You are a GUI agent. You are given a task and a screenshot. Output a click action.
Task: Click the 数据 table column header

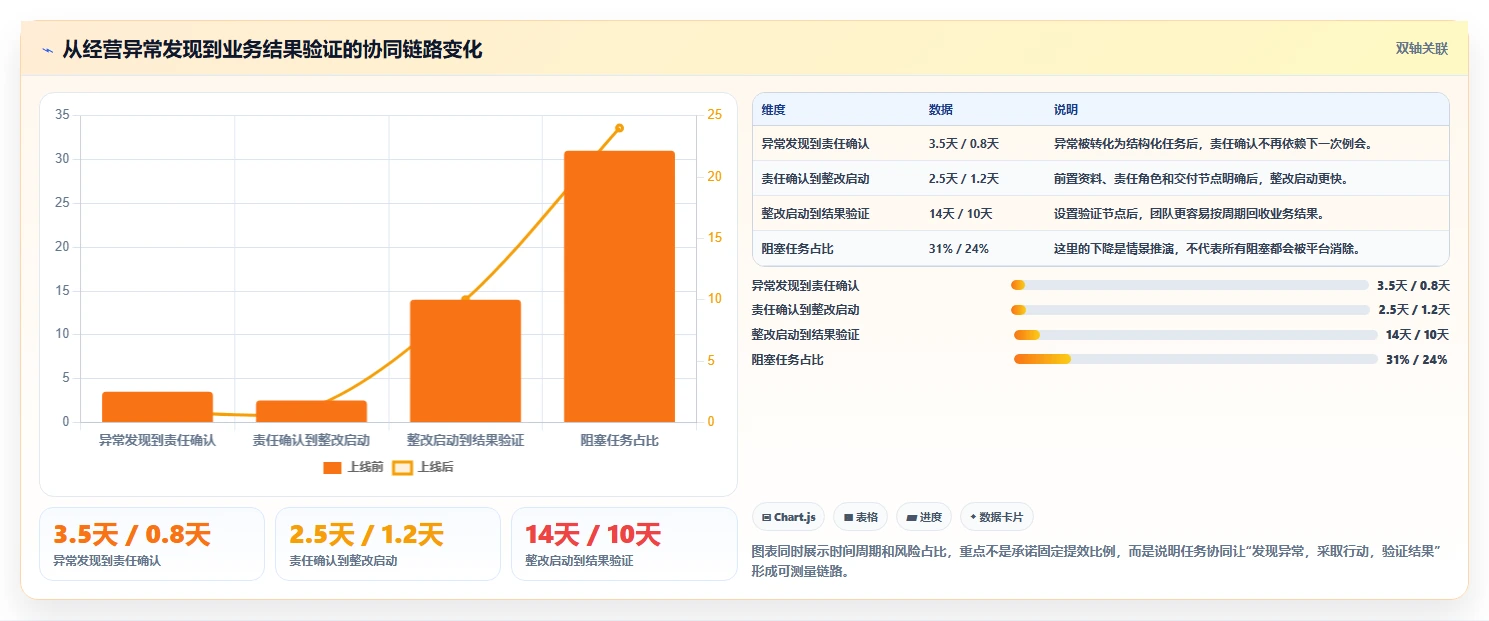(940, 110)
